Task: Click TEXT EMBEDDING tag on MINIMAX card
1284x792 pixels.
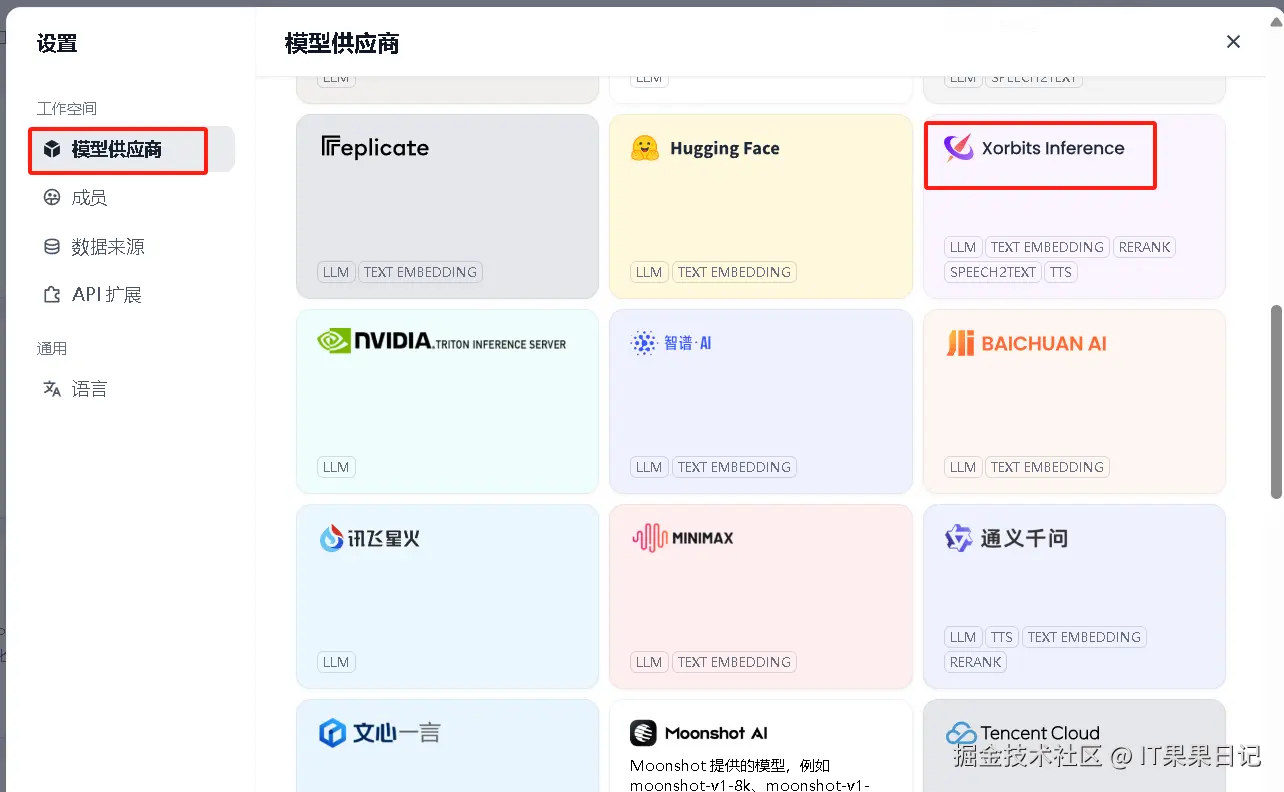Action: (x=734, y=662)
